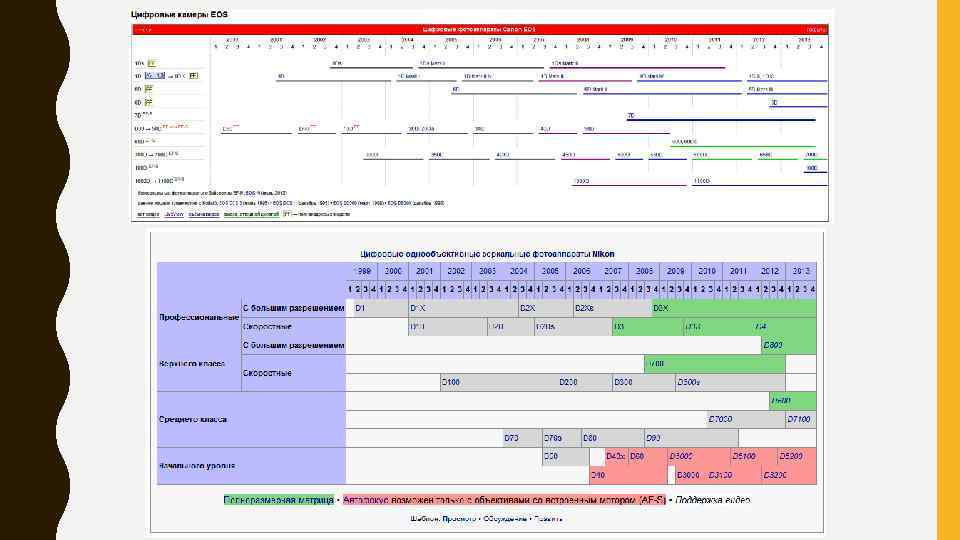This screenshot has height=540, width=960.
Task: Click the pink AF-S autofocus legend entry
Action: click(x=504, y=500)
